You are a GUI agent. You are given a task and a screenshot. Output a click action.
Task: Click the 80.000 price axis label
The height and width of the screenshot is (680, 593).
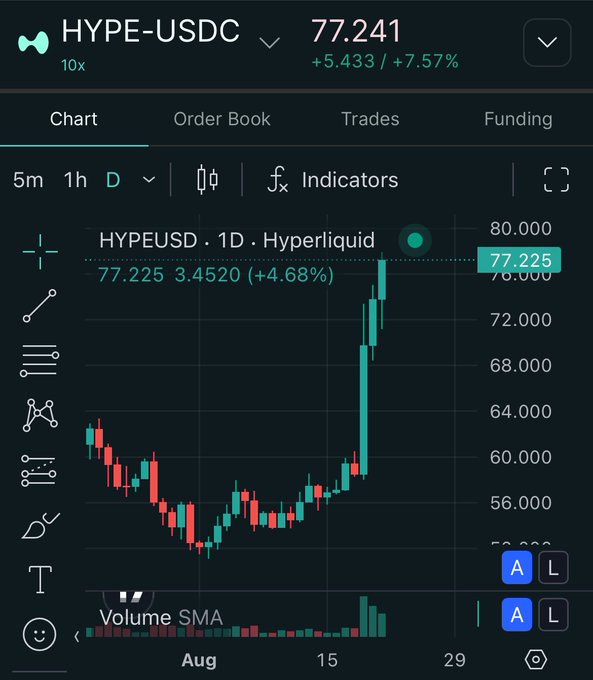click(x=521, y=229)
